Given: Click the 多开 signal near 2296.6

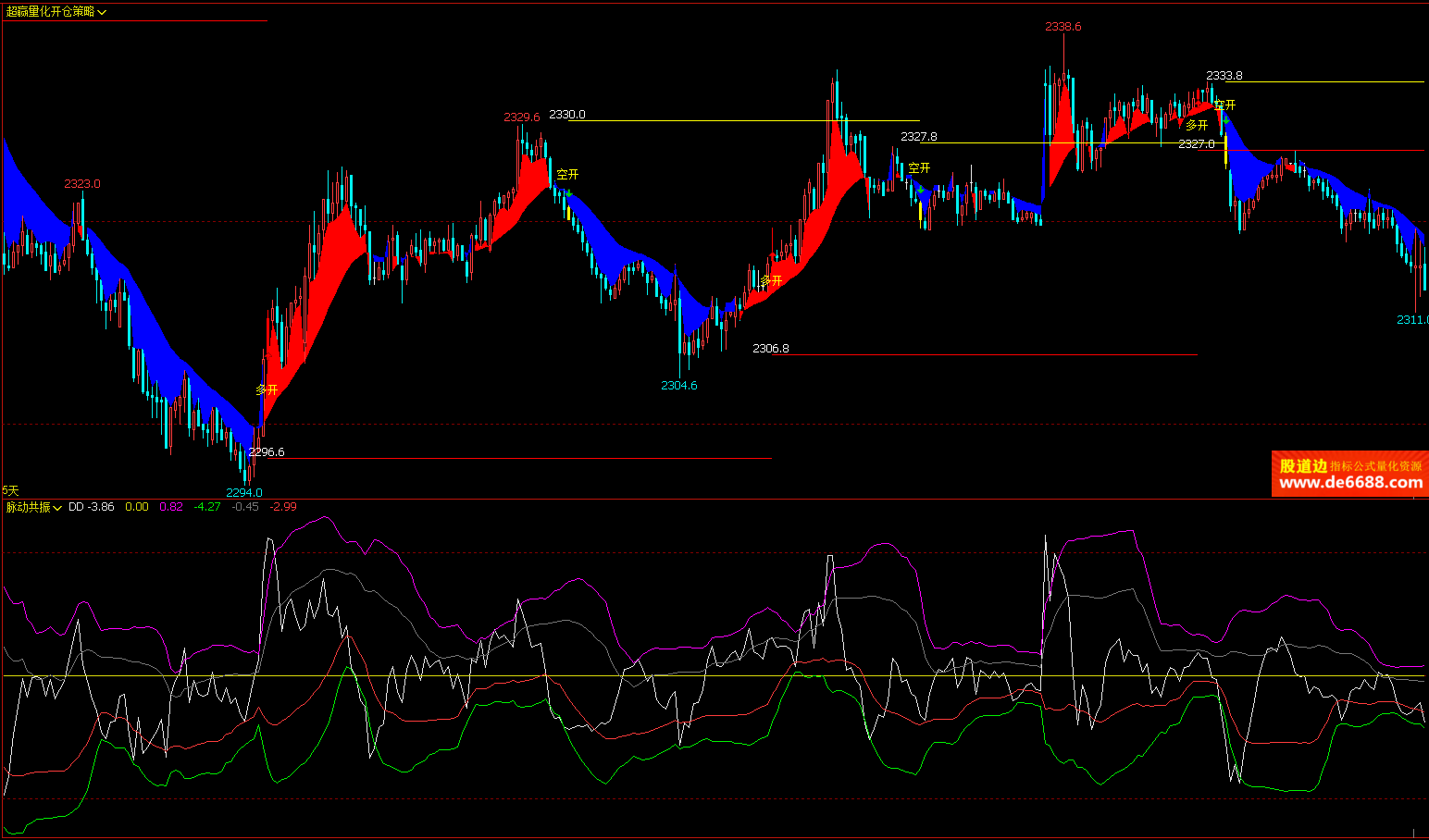Looking at the screenshot, I should point(267,389).
